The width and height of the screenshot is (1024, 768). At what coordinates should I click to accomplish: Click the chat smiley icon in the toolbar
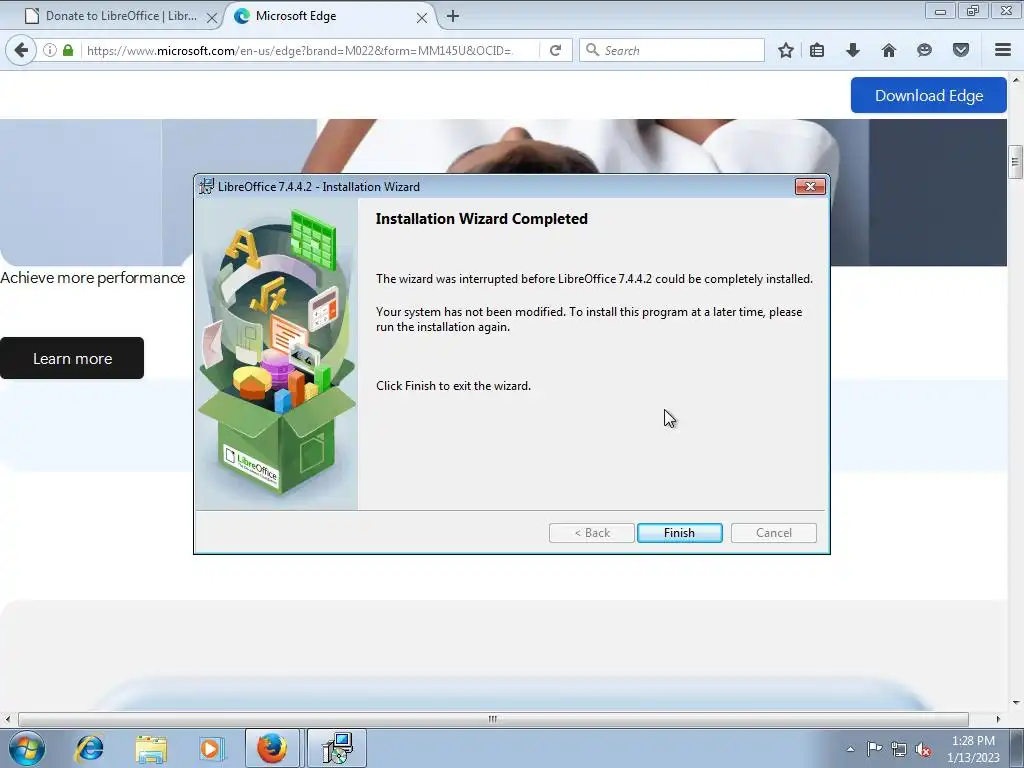(924, 50)
